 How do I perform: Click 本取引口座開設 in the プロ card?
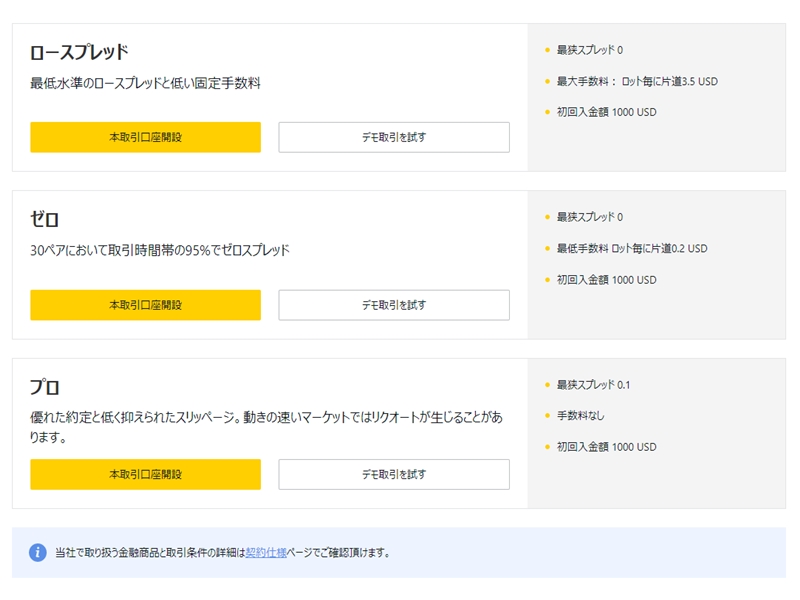coord(146,475)
